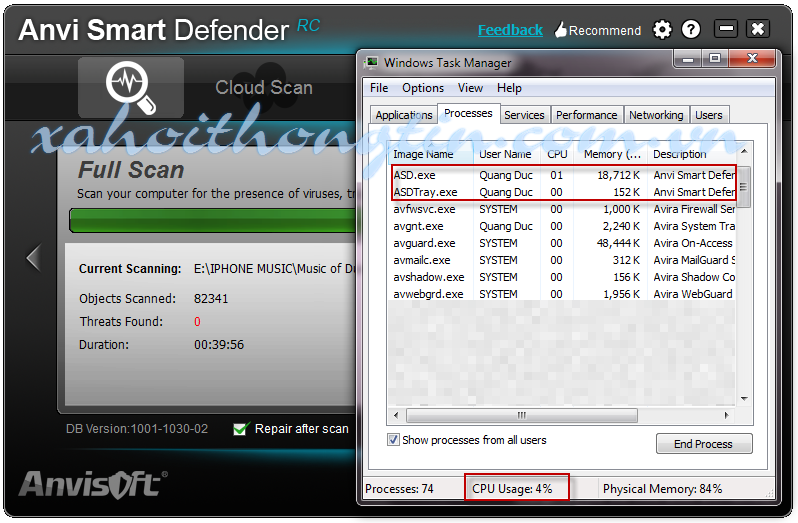Open the File menu in Task Manager
This screenshot has height=523, width=798.
click(x=379, y=88)
